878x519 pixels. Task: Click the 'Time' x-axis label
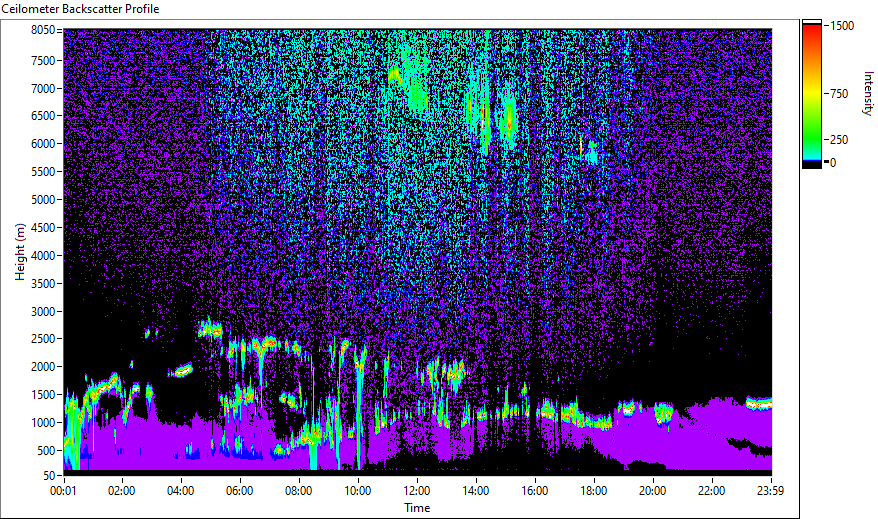417,508
